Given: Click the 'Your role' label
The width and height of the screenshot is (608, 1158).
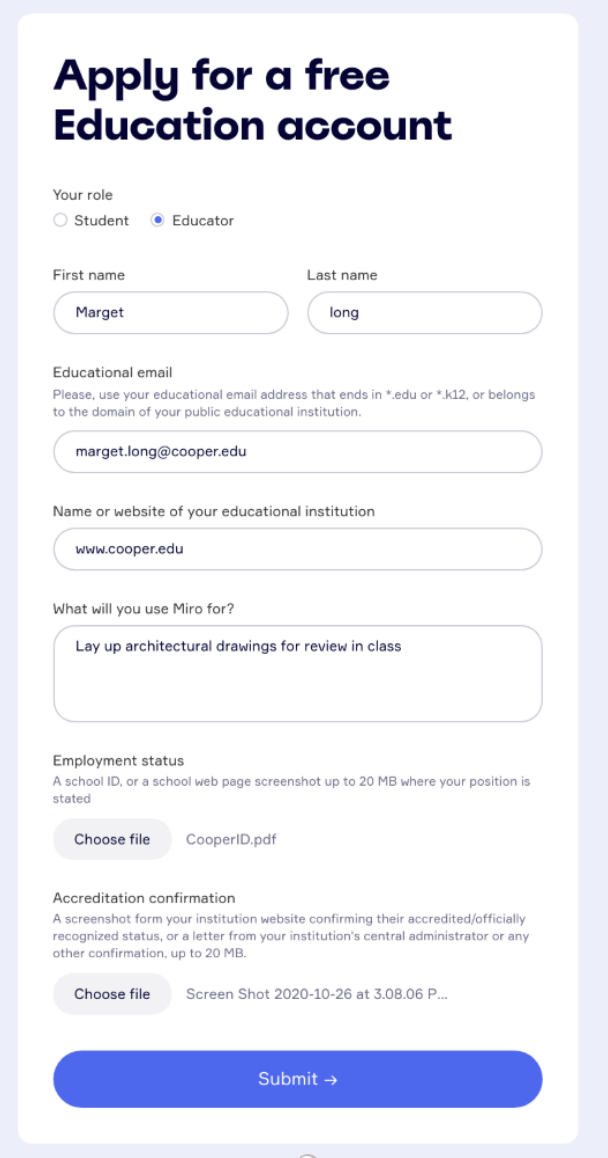Looking at the screenshot, I should 83,195.
